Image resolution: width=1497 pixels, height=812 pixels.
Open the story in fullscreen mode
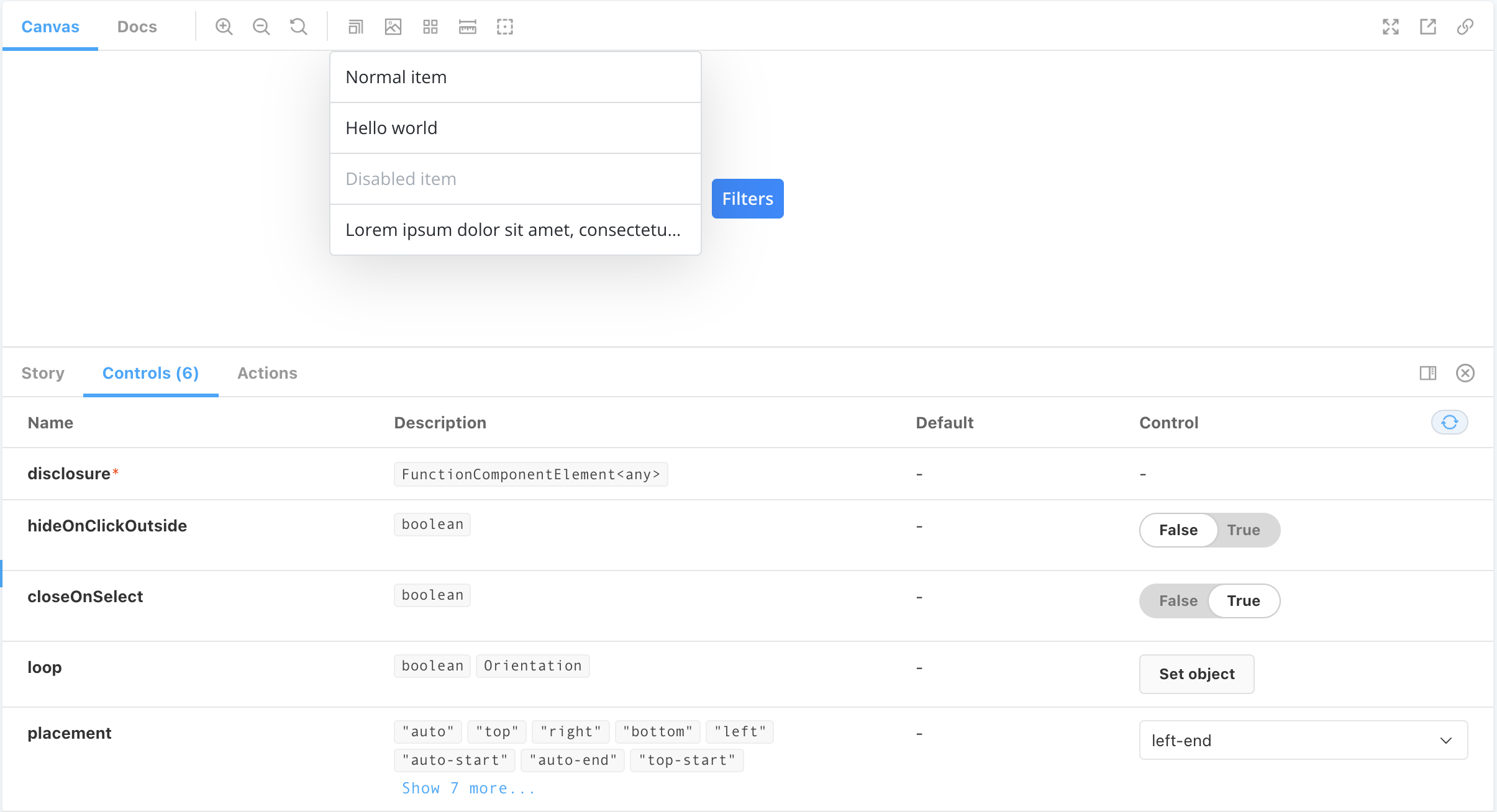[1391, 27]
